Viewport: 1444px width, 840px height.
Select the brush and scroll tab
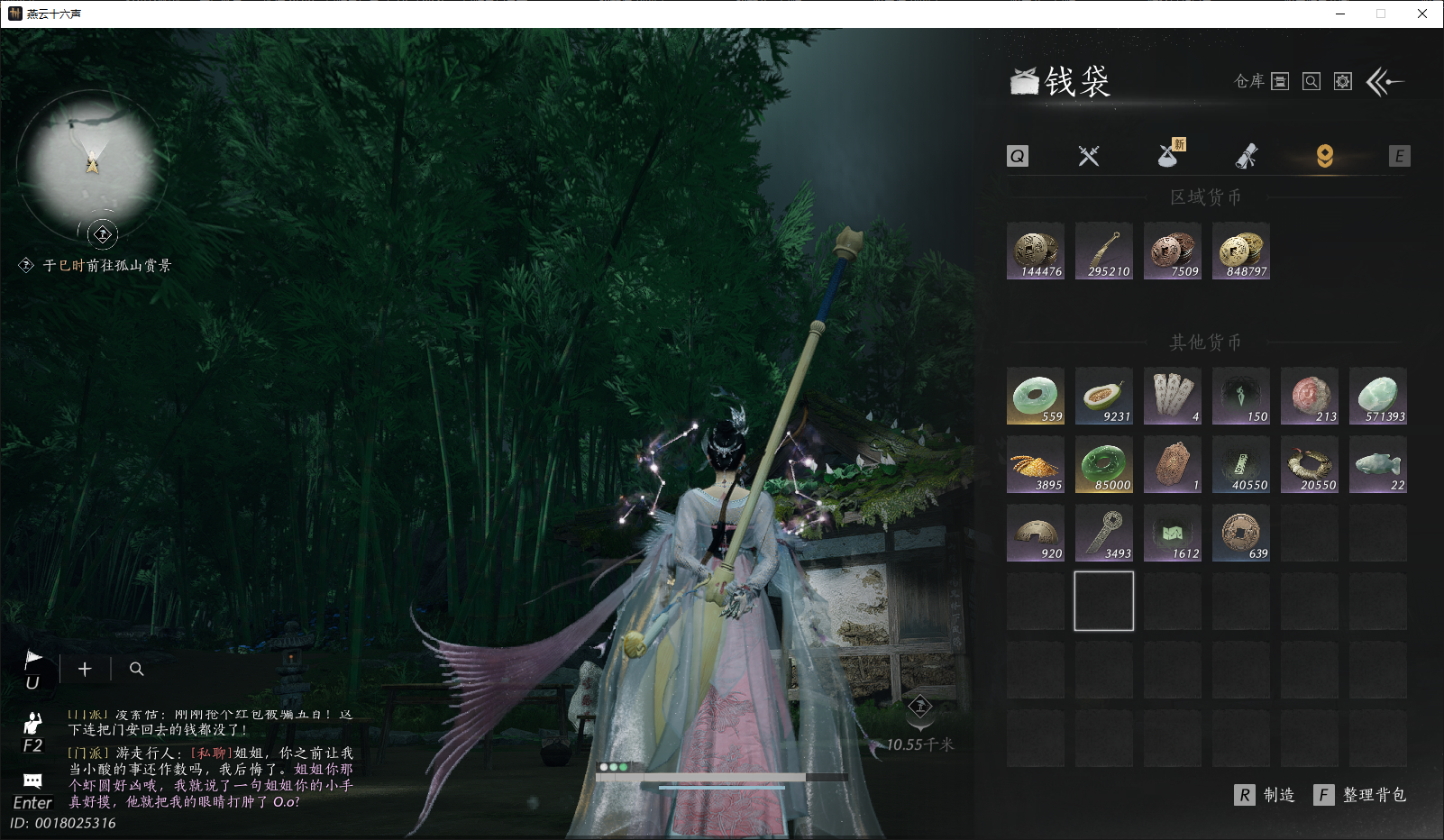coord(1247,156)
